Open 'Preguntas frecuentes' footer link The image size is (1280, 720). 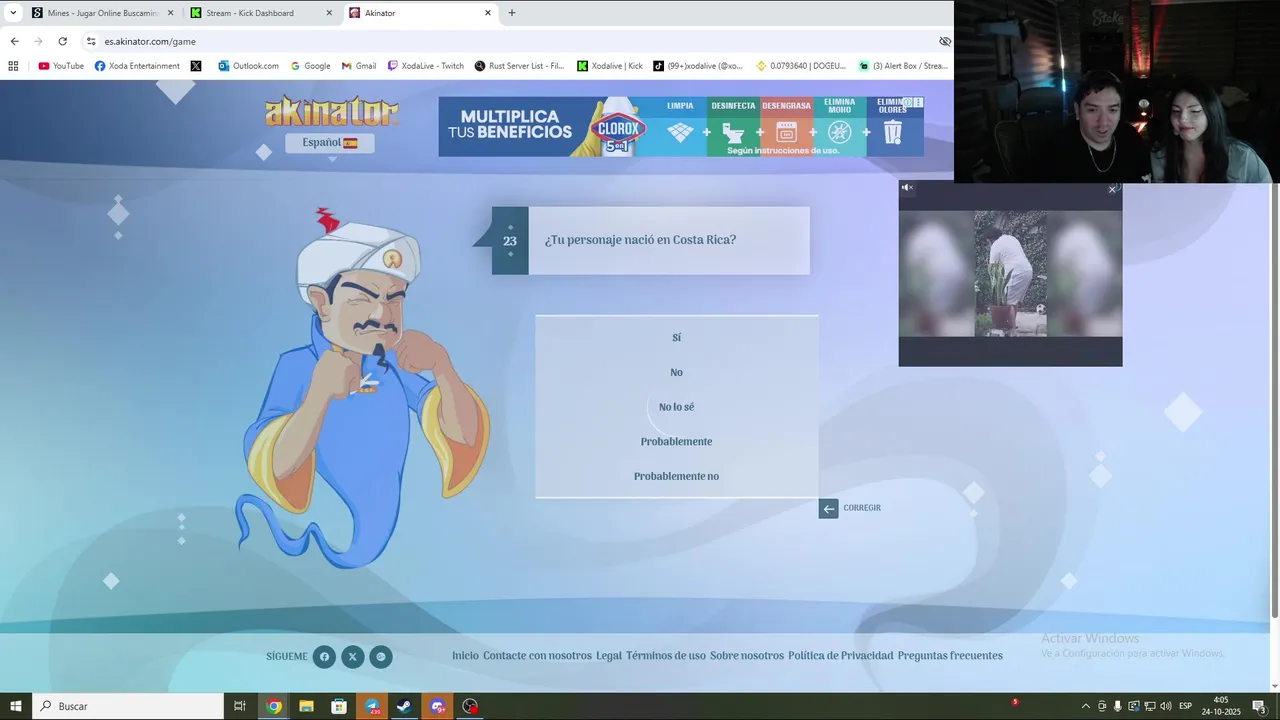pos(950,656)
